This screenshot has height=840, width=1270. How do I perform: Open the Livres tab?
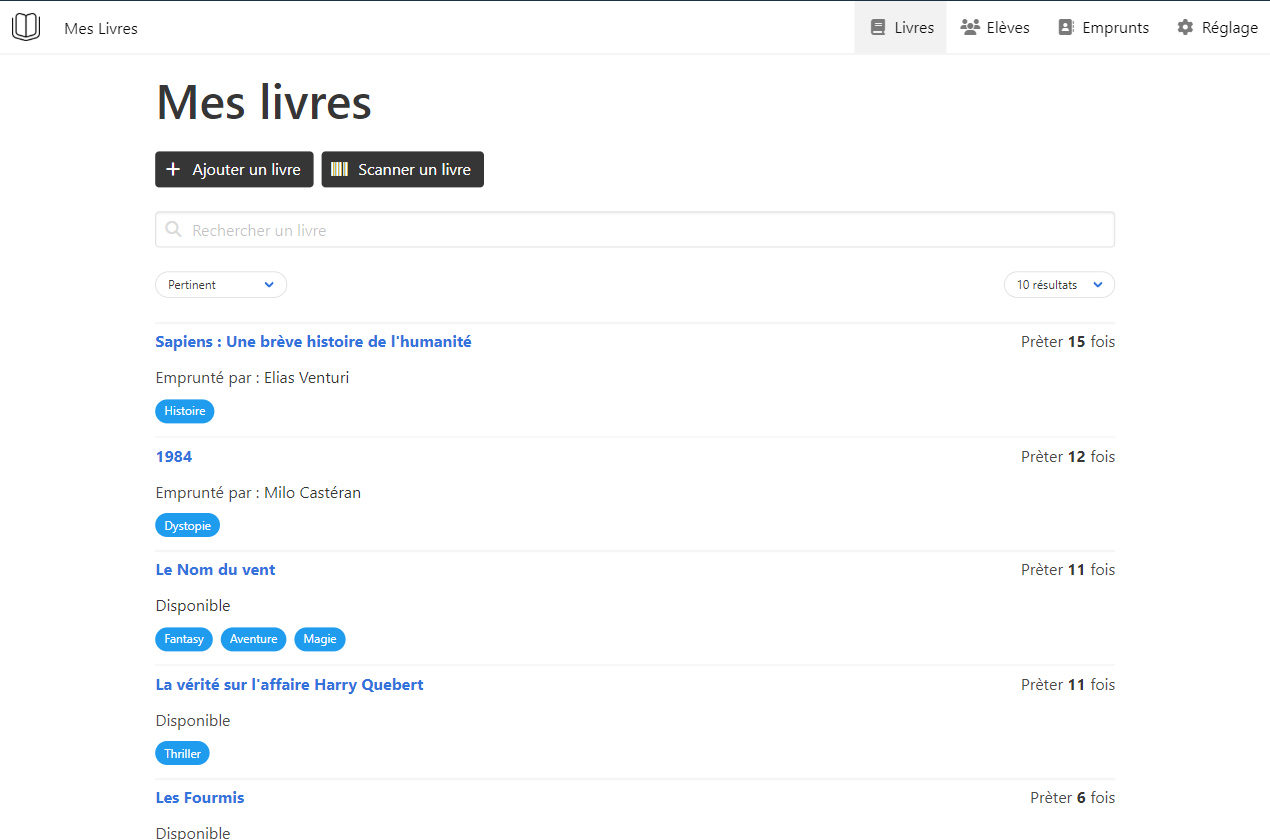tap(901, 28)
